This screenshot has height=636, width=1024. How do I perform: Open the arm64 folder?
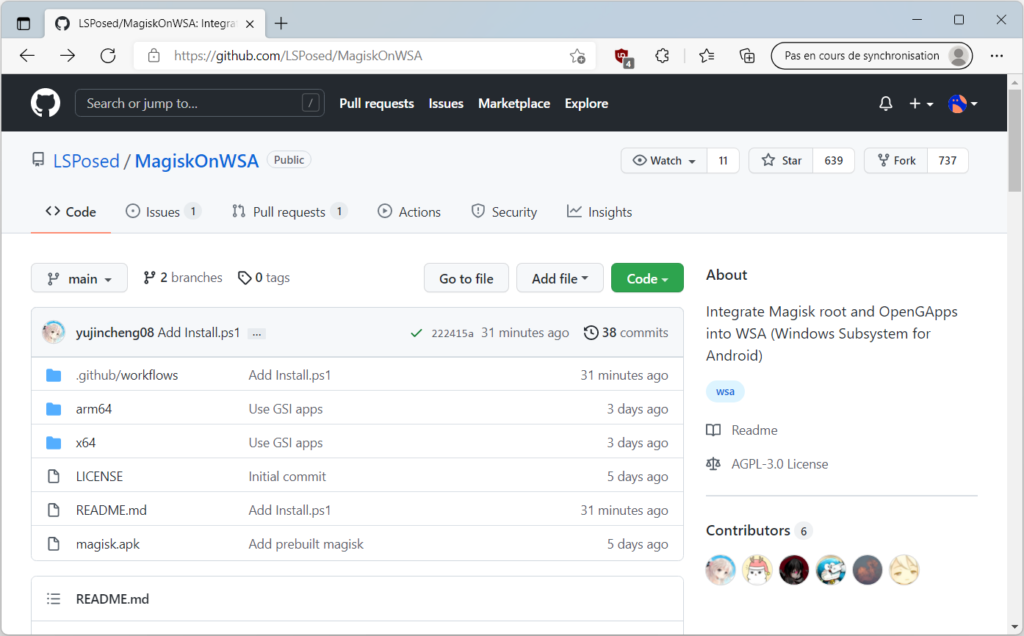point(94,409)
